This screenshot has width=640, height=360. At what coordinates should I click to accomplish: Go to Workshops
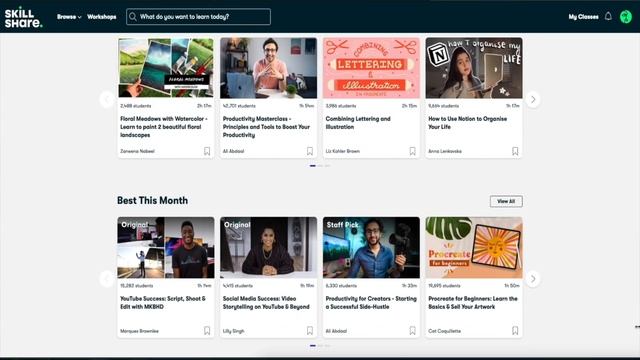point(102,17)
